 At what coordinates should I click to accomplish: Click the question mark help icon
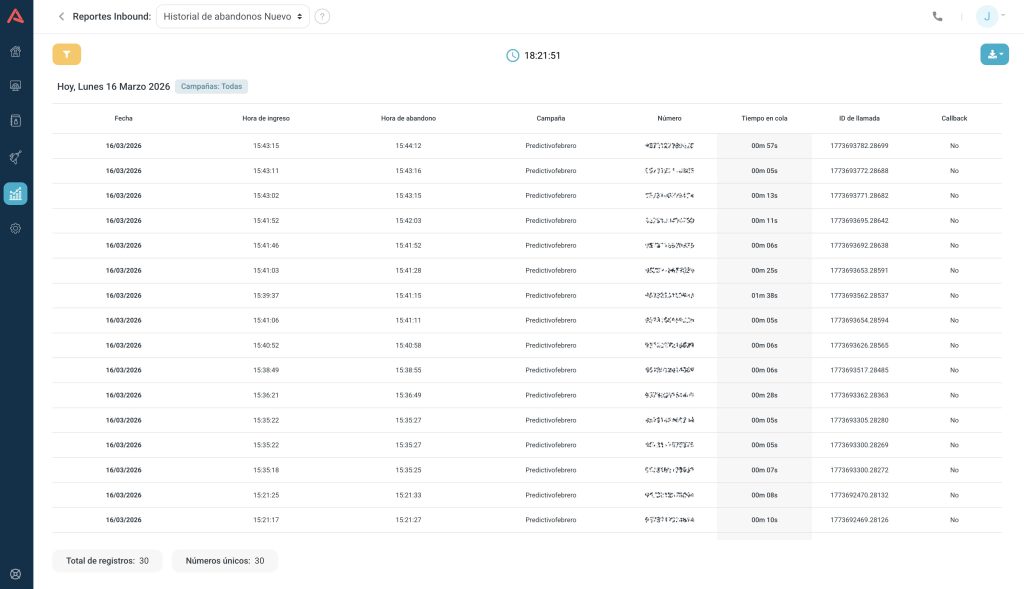tap(322, 16)
